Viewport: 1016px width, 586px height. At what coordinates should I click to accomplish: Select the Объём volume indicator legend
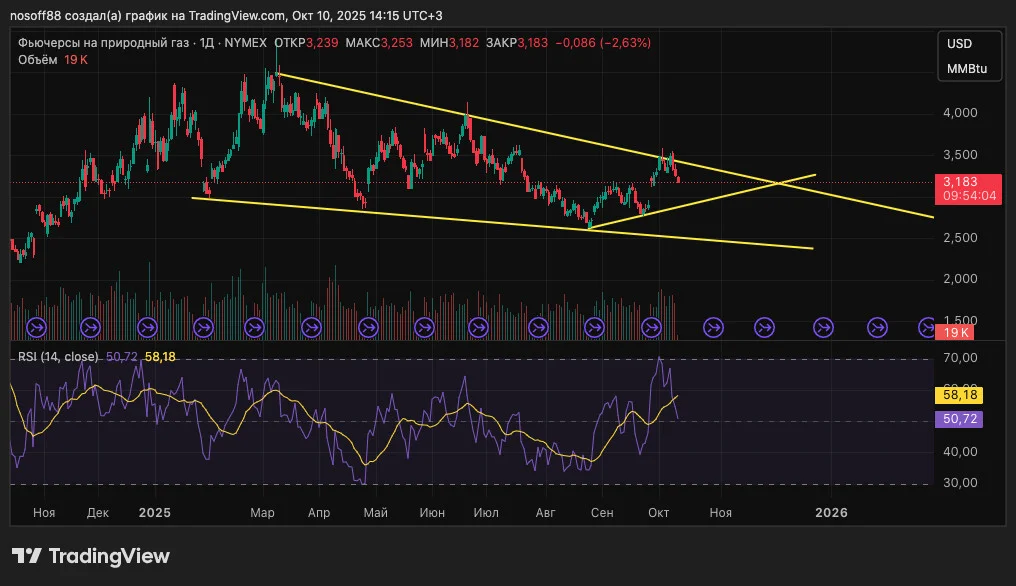(52, 60)
